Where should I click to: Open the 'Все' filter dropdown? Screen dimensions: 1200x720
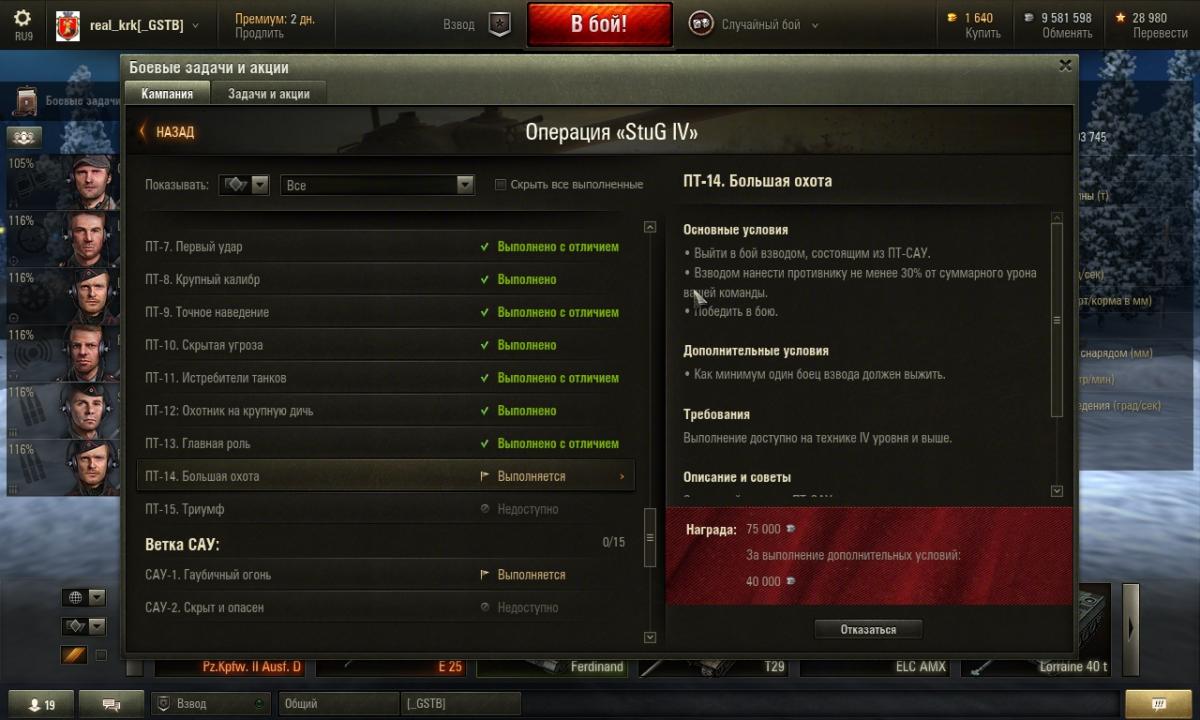(377, 185)
